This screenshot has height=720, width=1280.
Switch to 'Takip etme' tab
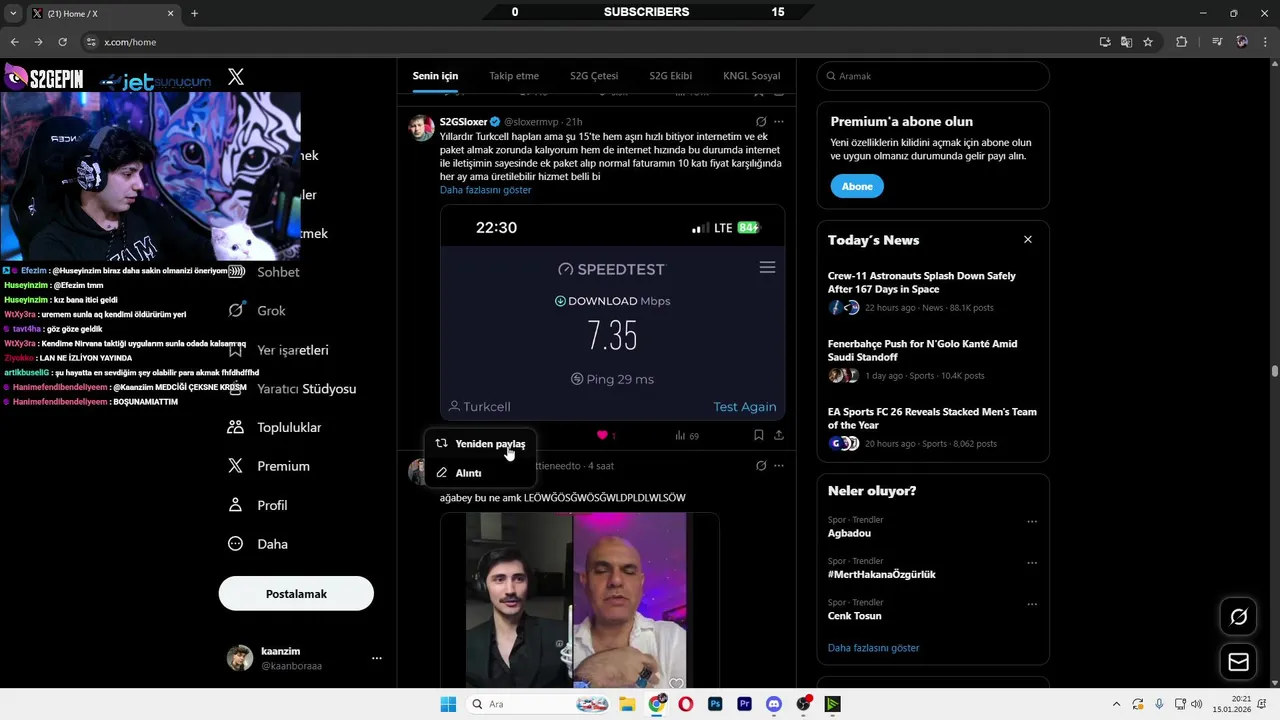[x=514, y=76]
